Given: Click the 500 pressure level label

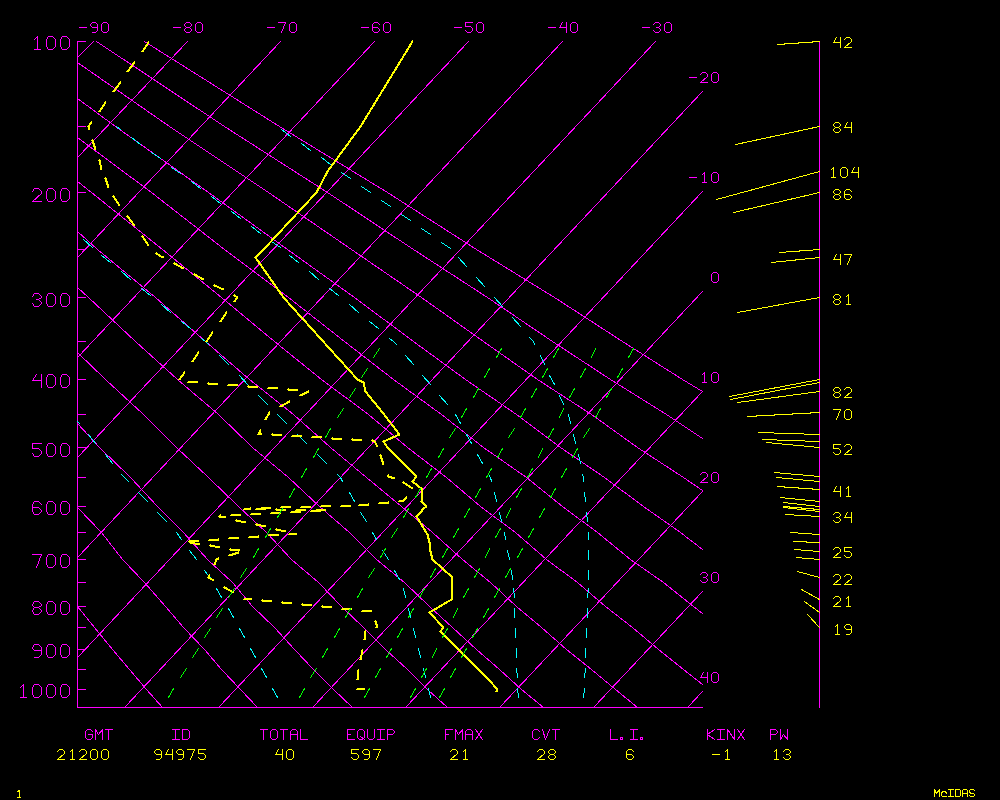Looking at the screenshot, I should coord(51,450).
